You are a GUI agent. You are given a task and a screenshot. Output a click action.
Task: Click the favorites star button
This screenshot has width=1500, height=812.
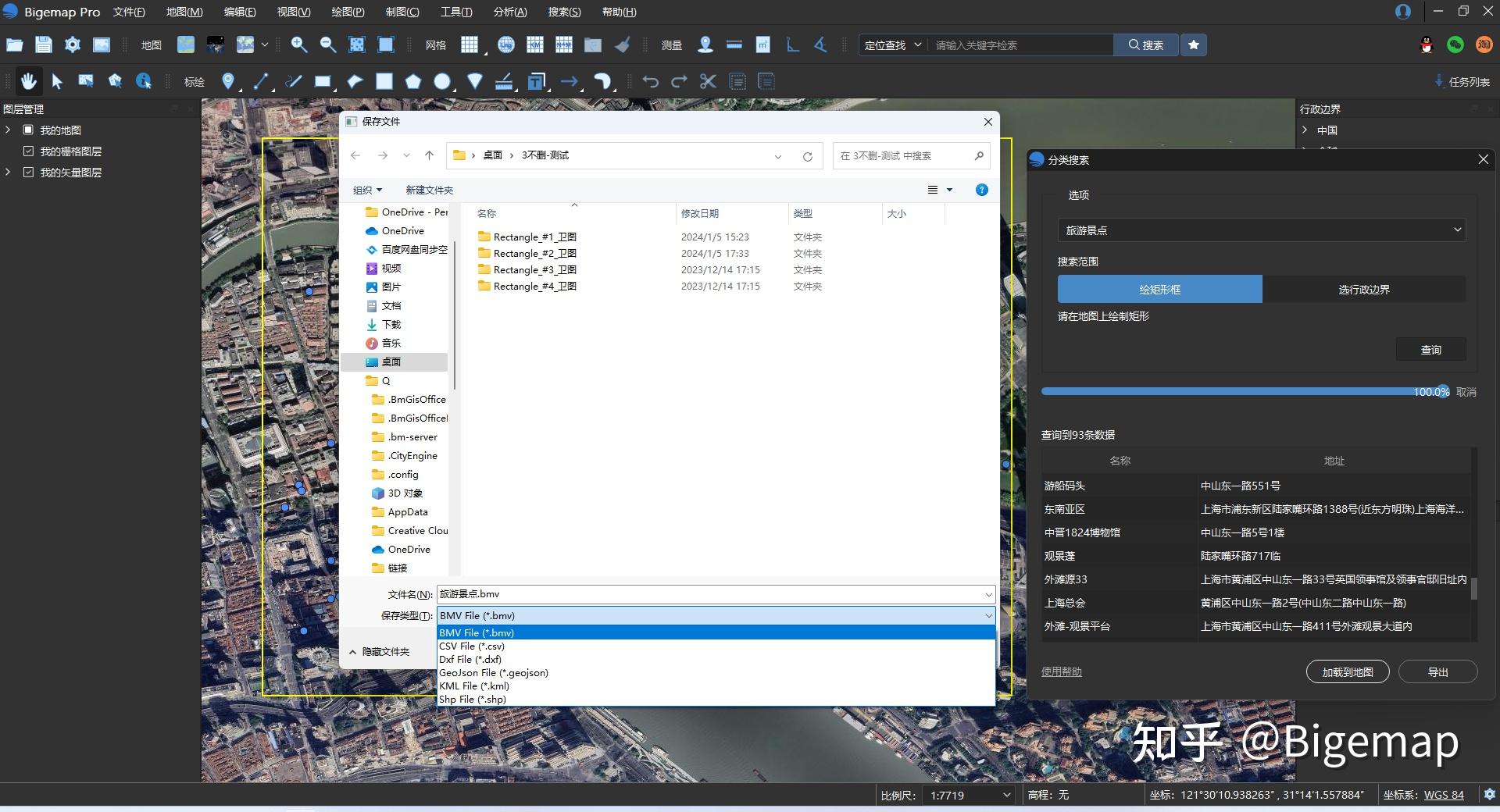tap(1193, 45)
